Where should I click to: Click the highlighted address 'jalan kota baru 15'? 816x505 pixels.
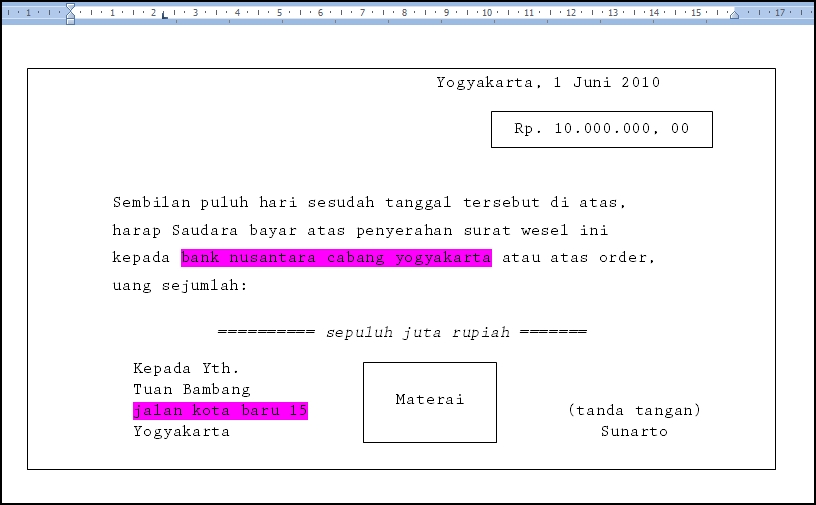pos(220,411)
